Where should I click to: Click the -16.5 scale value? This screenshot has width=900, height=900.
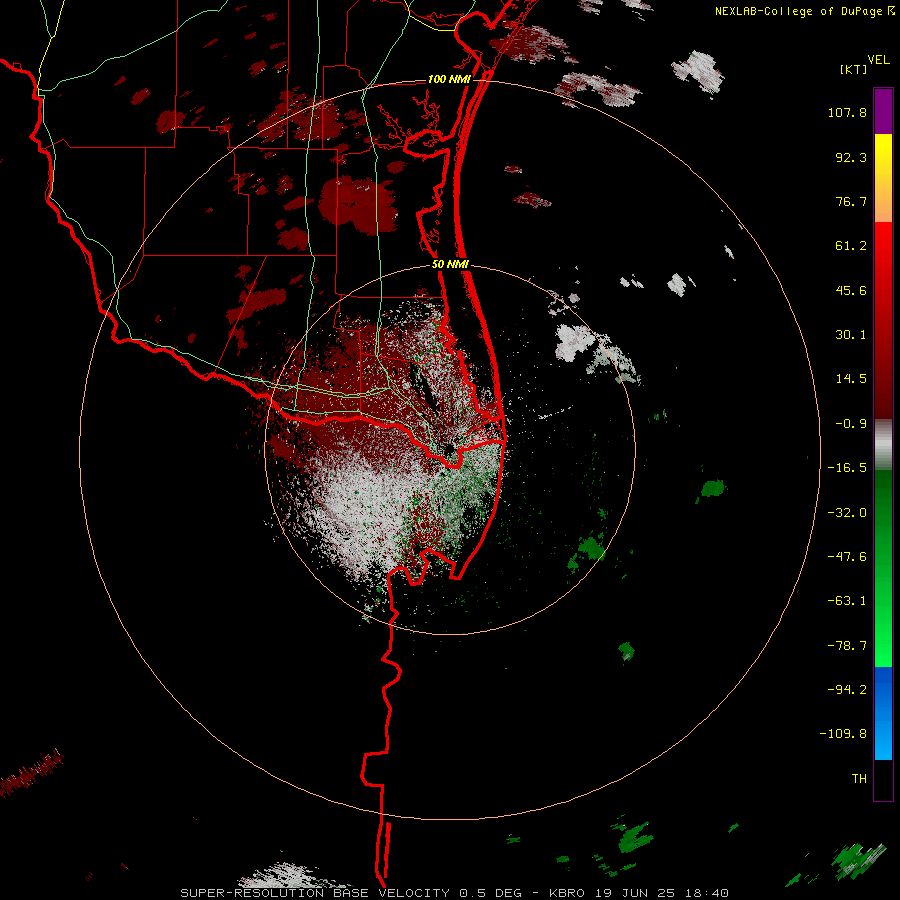tap(847, 468)
